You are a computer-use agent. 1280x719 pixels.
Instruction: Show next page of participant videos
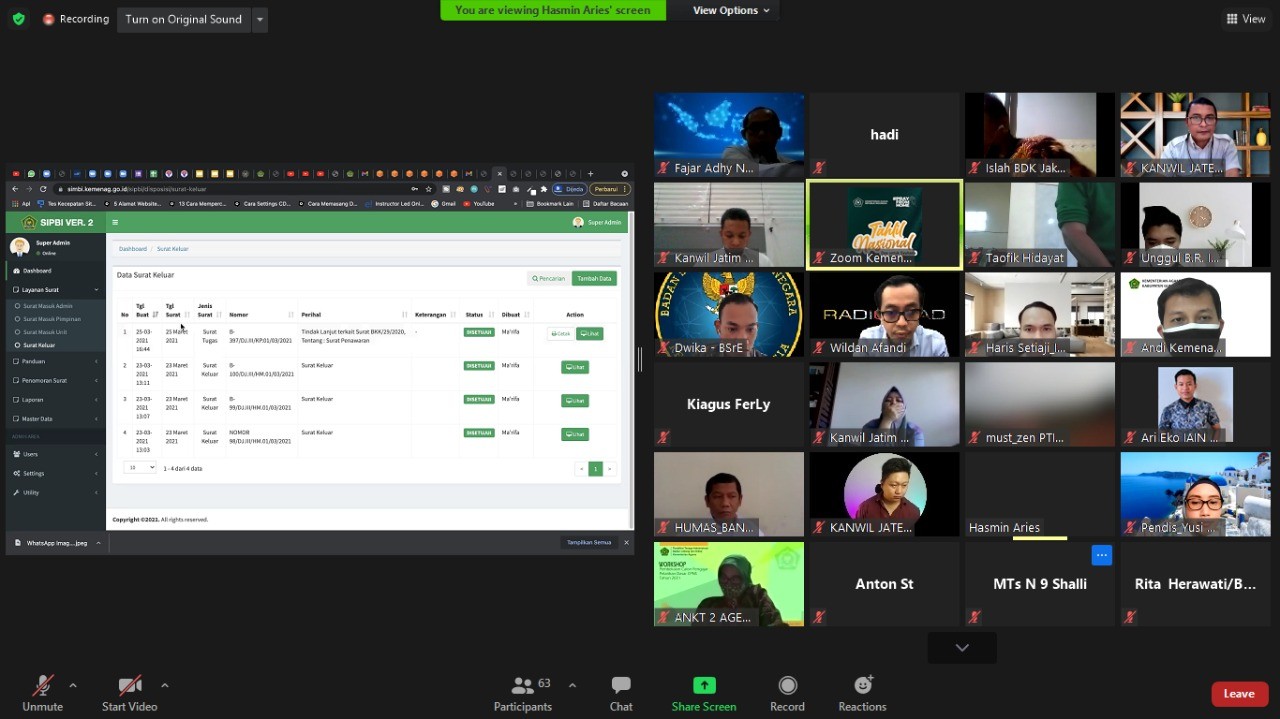pos(961,648)
